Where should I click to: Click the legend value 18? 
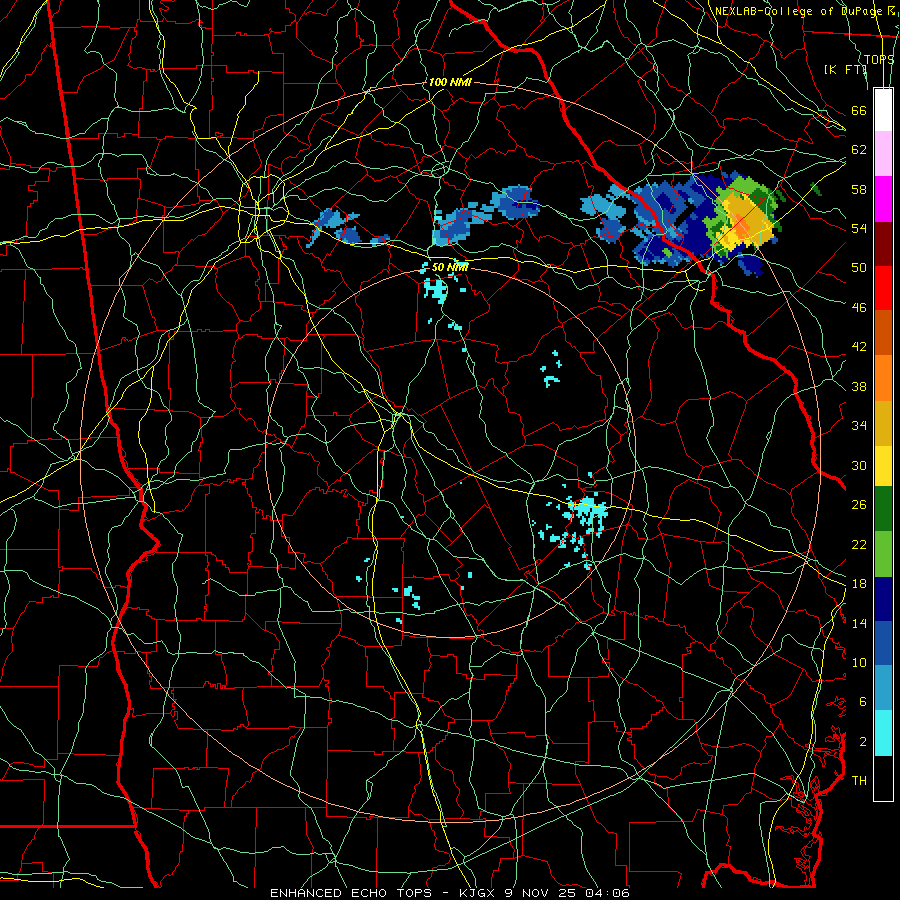click(859, 584)
